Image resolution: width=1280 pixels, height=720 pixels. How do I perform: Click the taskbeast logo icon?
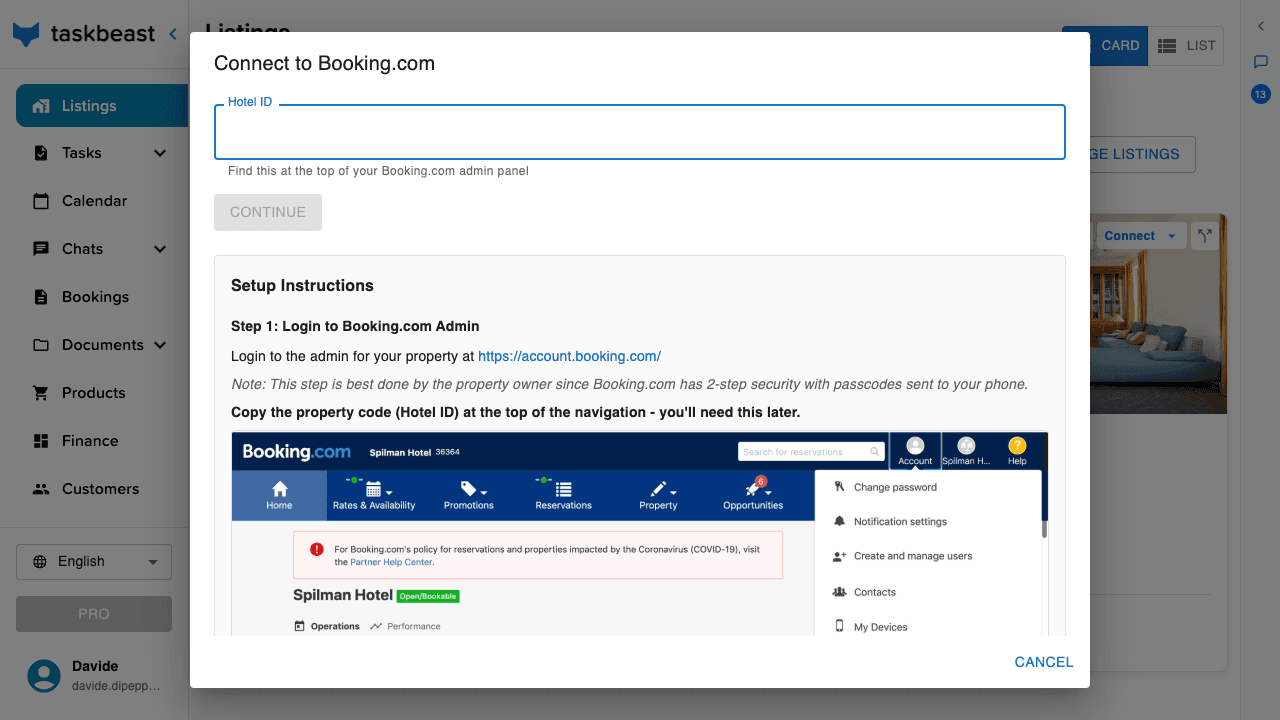(x=26, y=34)
